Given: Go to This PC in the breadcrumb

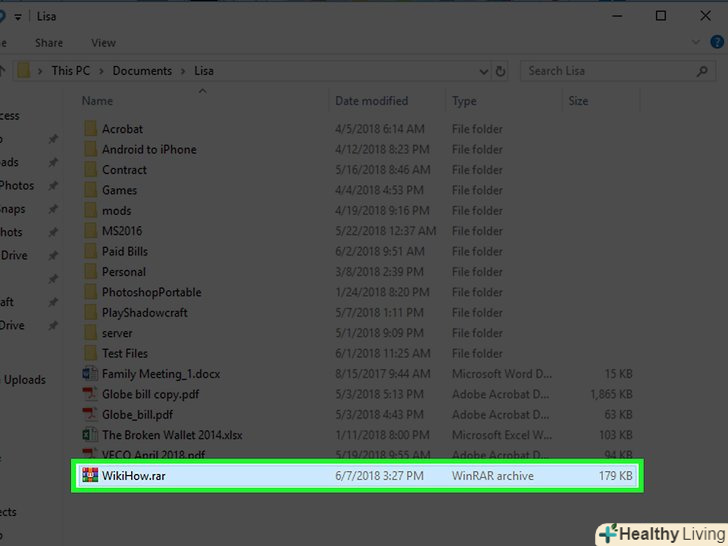Looking at the screenshot, I should coord(71,71).
